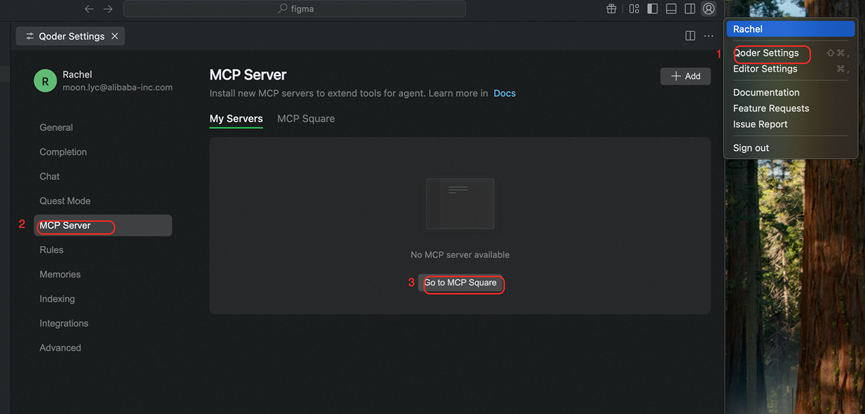The height and width of the screenshot is (414, 865).
Task: Click the Rachel name in sidebar
Action: (x=77, y=75)
